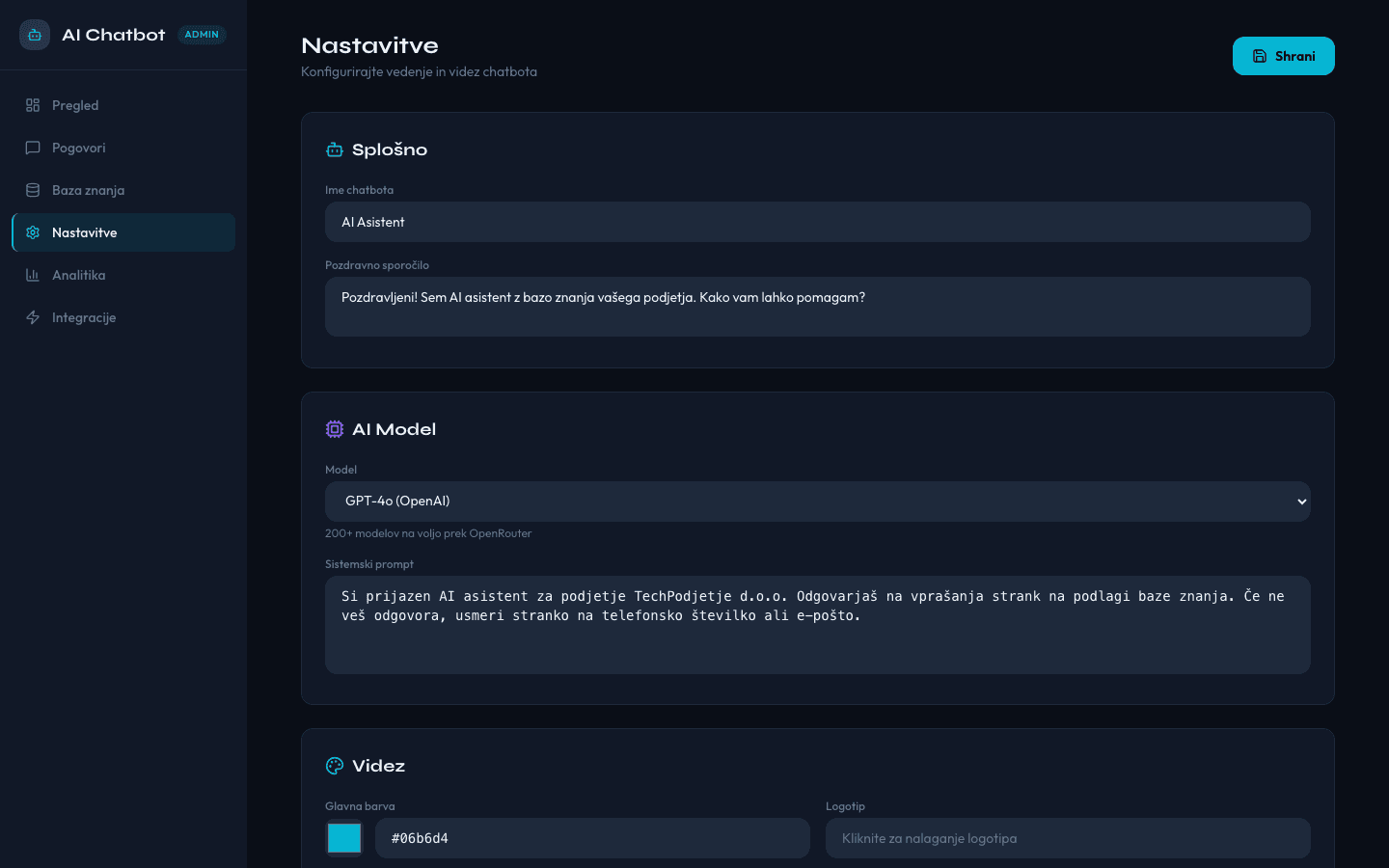Expand the model select chevron arrow
1389x868 pixels.
point(1301,502)
